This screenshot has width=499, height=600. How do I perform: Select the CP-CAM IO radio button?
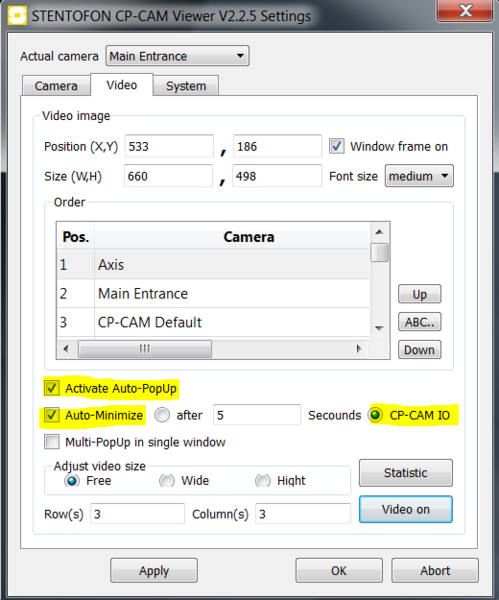[x=375, y=415]
